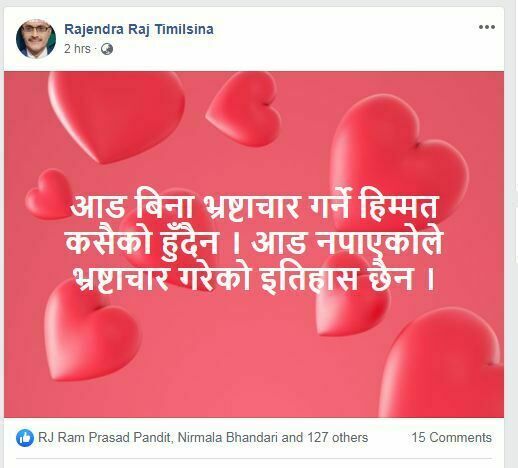
Task: Click the small heart at the image's top center
Action: point(245,107)
